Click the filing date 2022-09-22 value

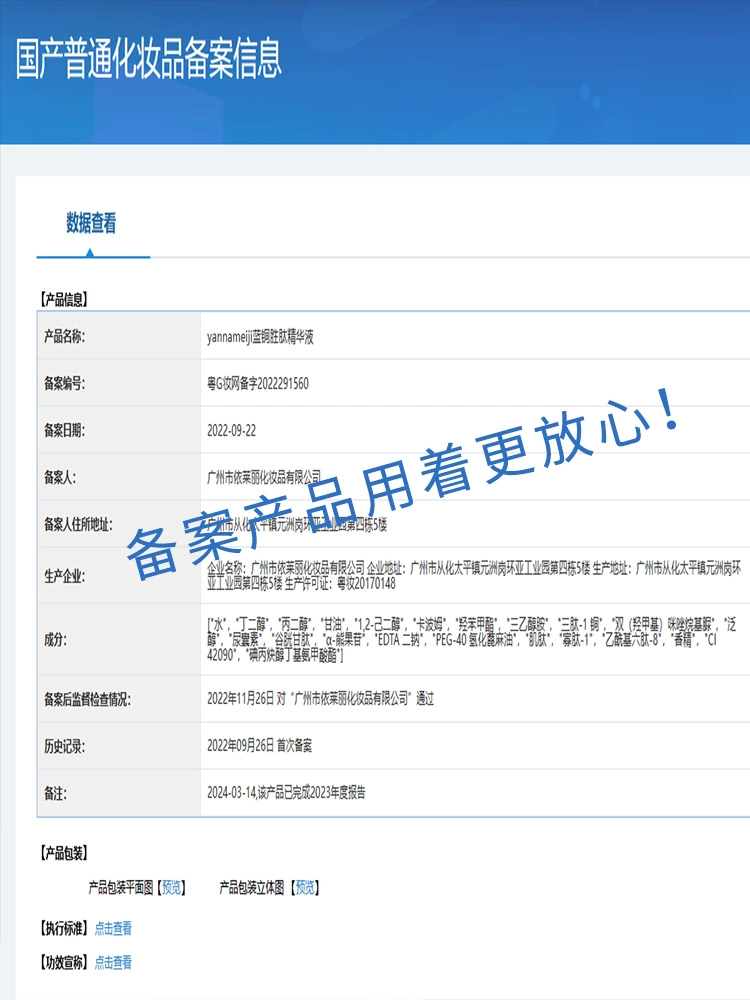pyautogui.click(x=231, y=430)
